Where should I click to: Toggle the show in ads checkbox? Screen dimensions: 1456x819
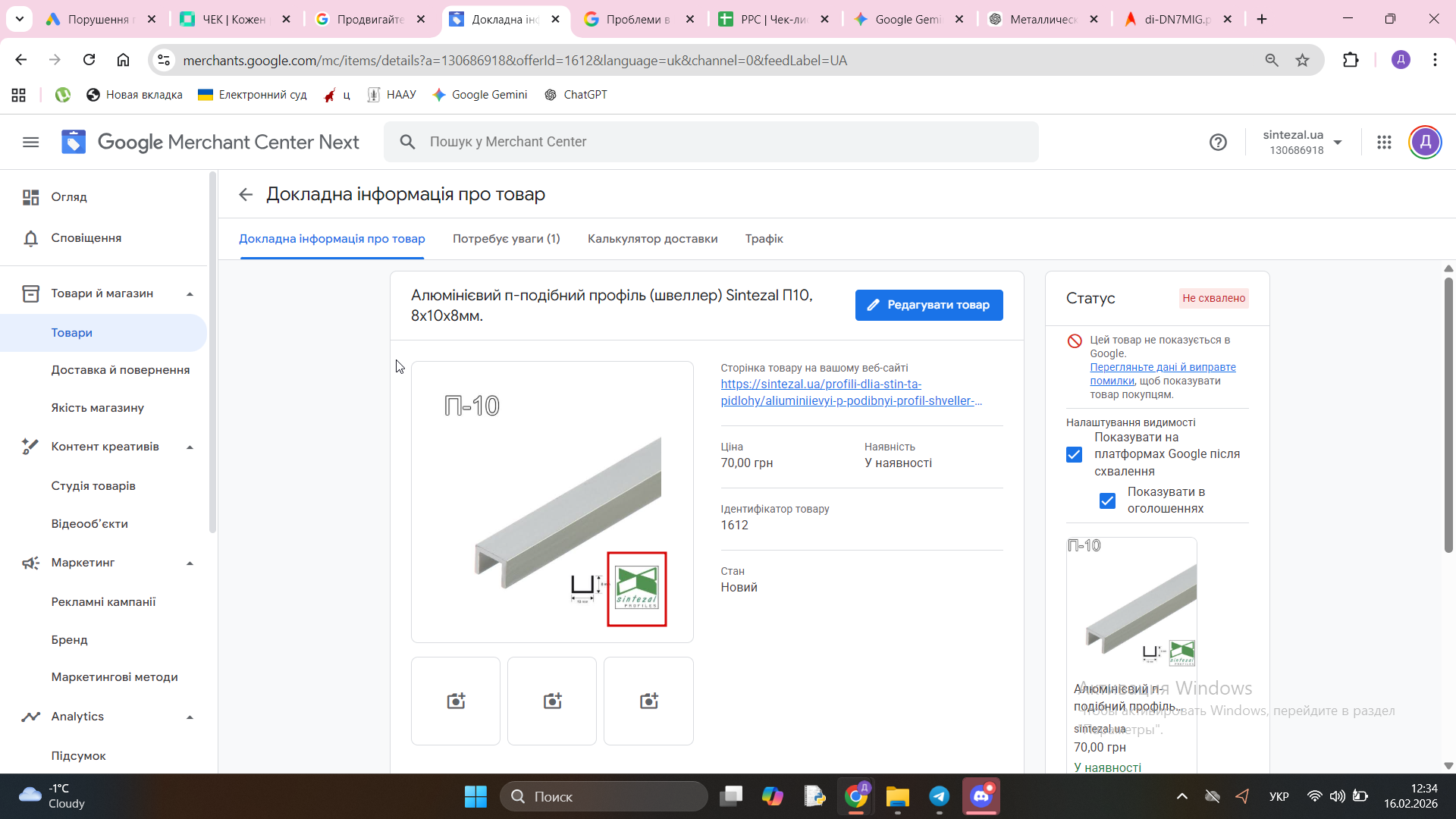point(1107,500)
